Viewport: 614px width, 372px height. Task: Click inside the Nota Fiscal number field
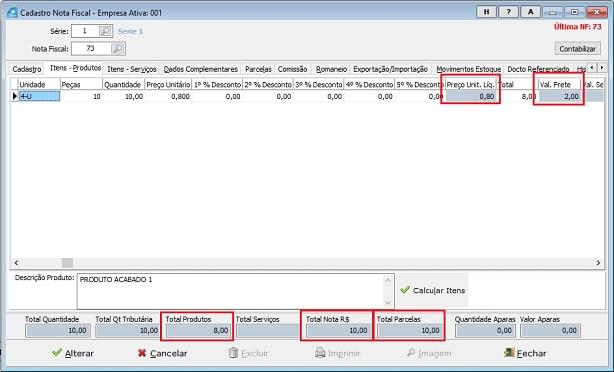coord(91,49)
